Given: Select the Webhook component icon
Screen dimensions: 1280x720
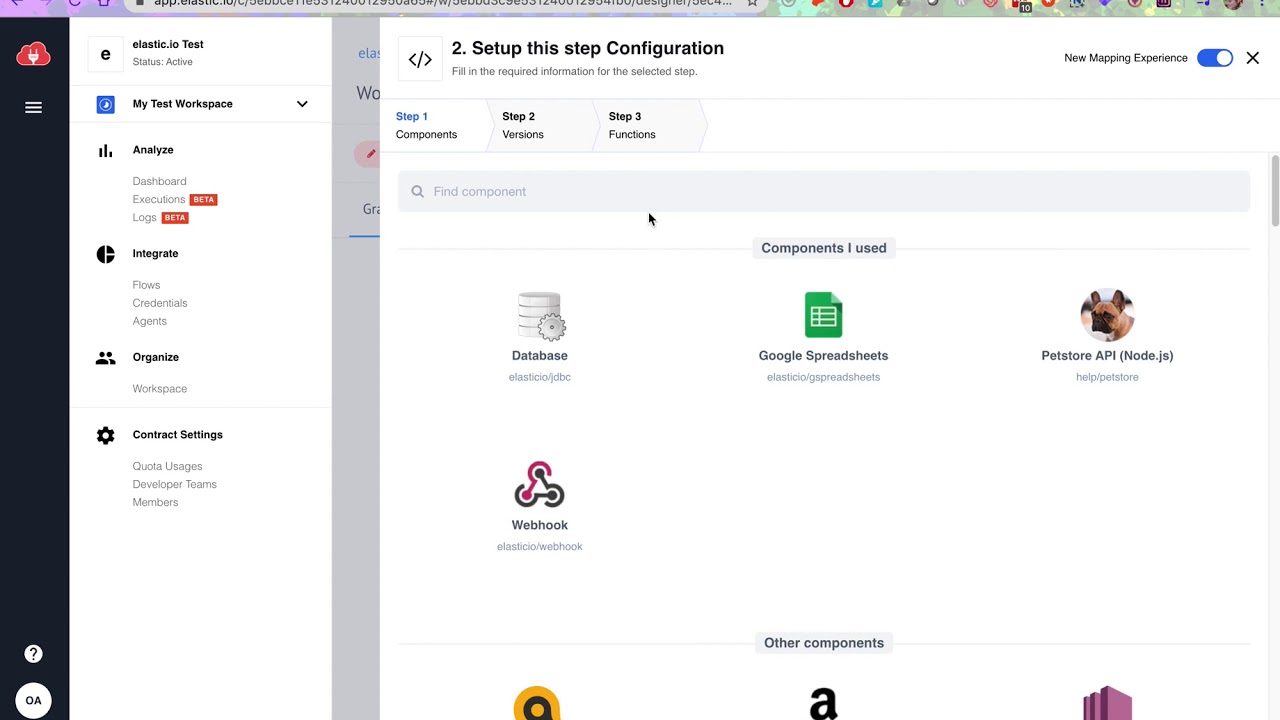Looking at the screenshot, I should click(539, 485).
